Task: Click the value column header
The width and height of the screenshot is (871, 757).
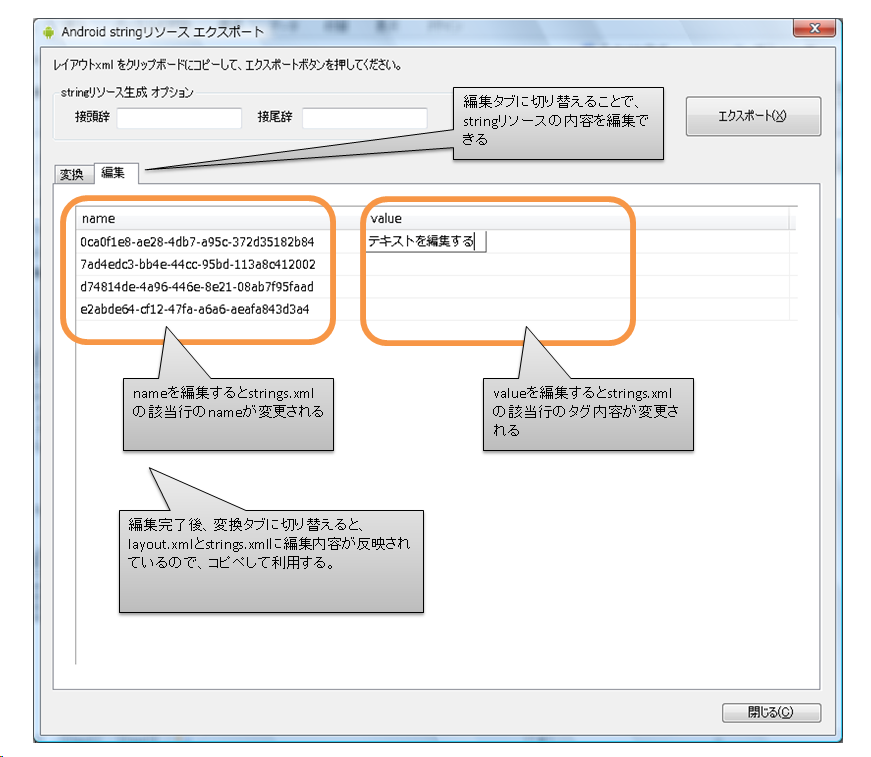Action: coord(575,218)
